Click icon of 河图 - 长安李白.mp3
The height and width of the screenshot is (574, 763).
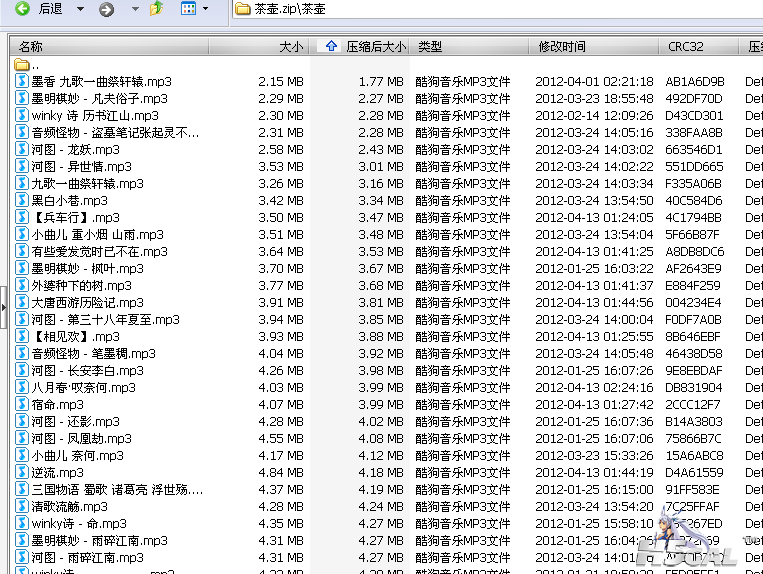[x=21, y=371]
